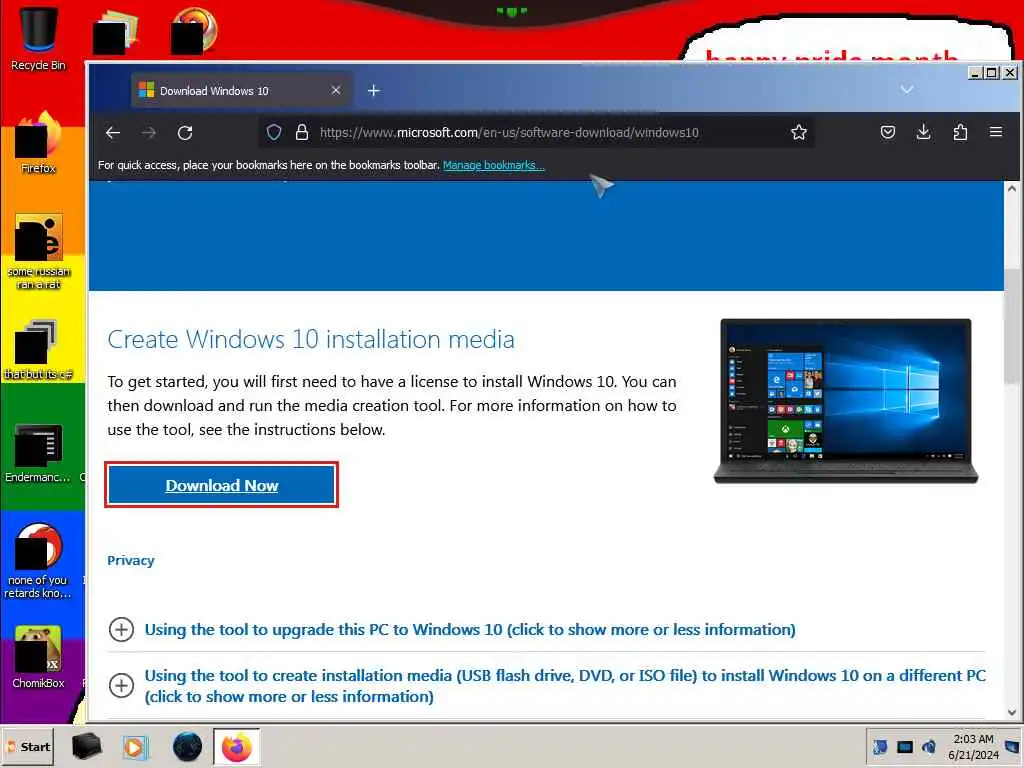The image size is (1024, 768).
Task: Select the Download Windows 10 tab
Action: point(242,90)
